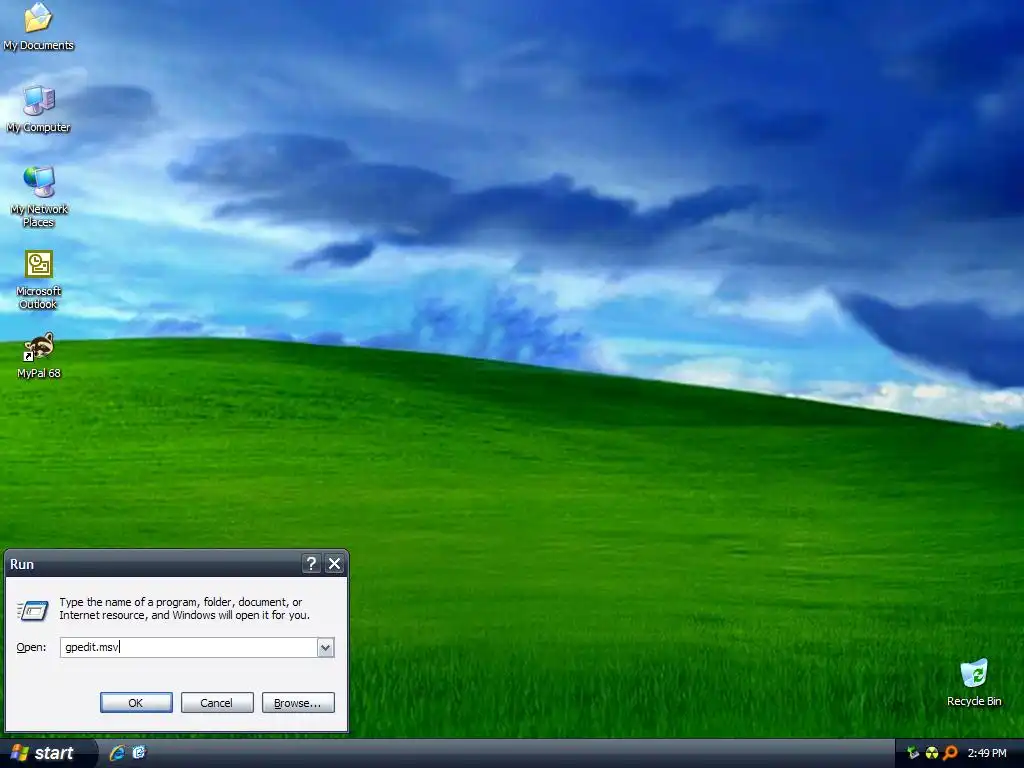1024x768 pixels.
Task: Click the network connection tray icon
Action: tap(913, 753)
